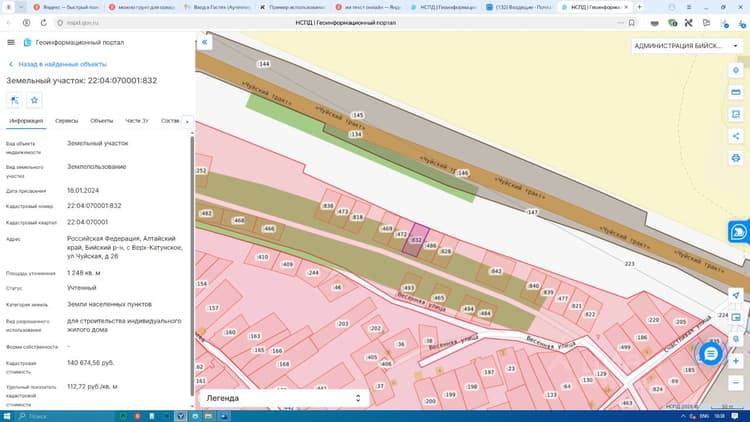Switch to the Сервисы tab

point(66,121)
